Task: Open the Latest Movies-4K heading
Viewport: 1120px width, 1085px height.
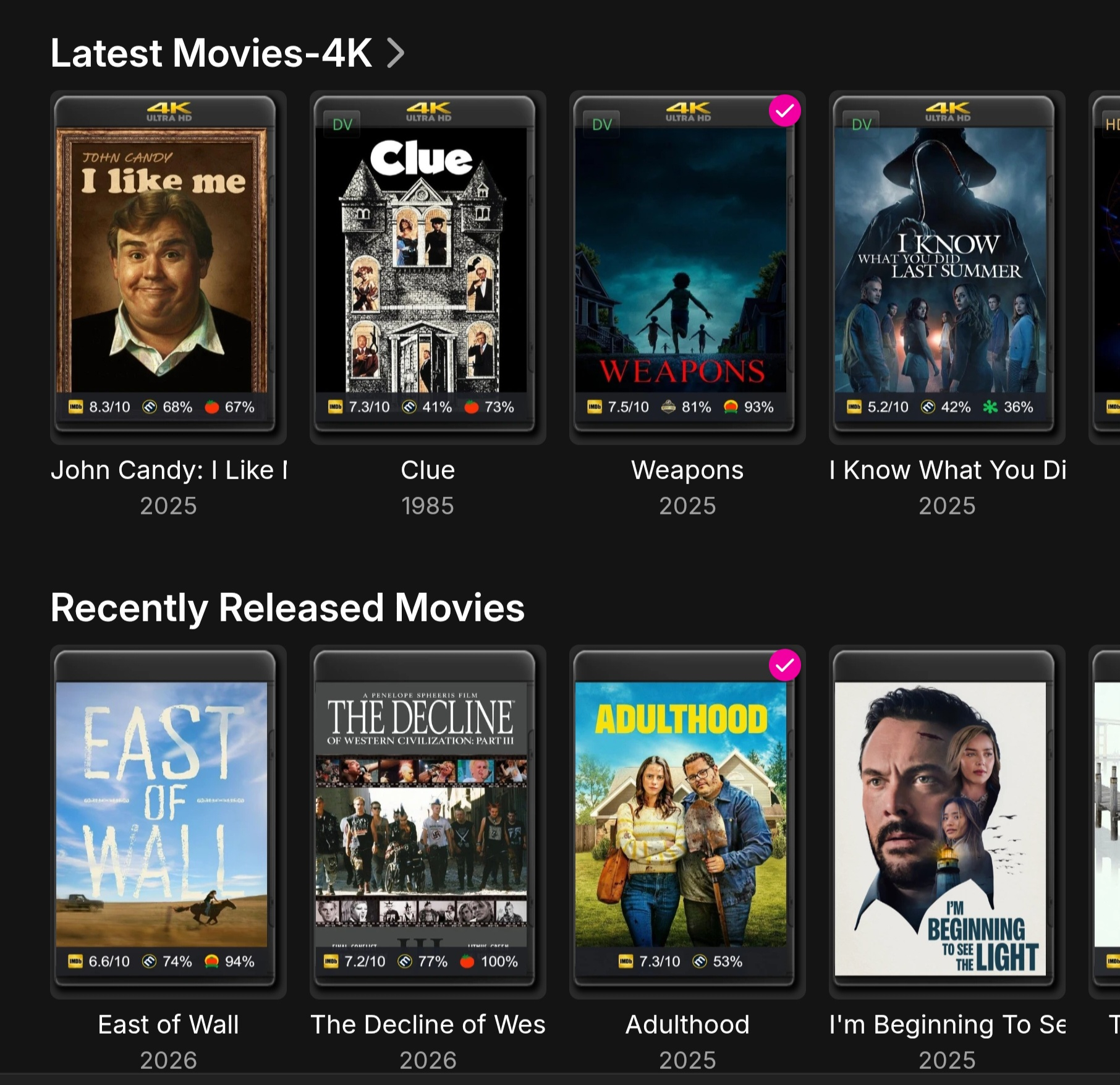Action: click(211, 53)
